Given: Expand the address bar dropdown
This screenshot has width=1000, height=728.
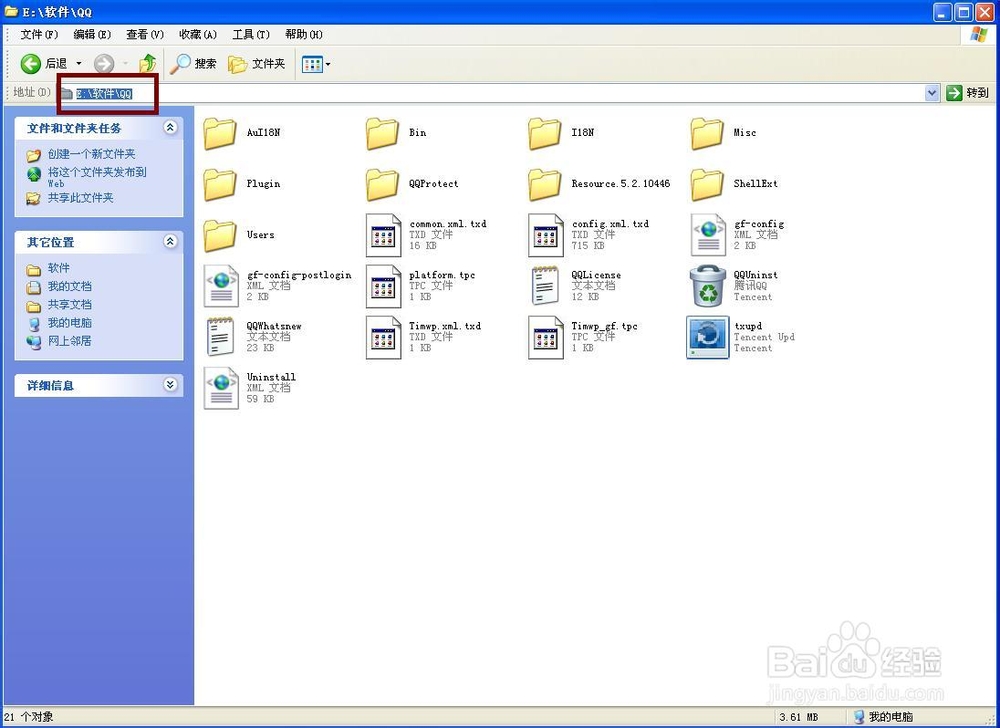Looking at the screenshot, I should 932,93.
